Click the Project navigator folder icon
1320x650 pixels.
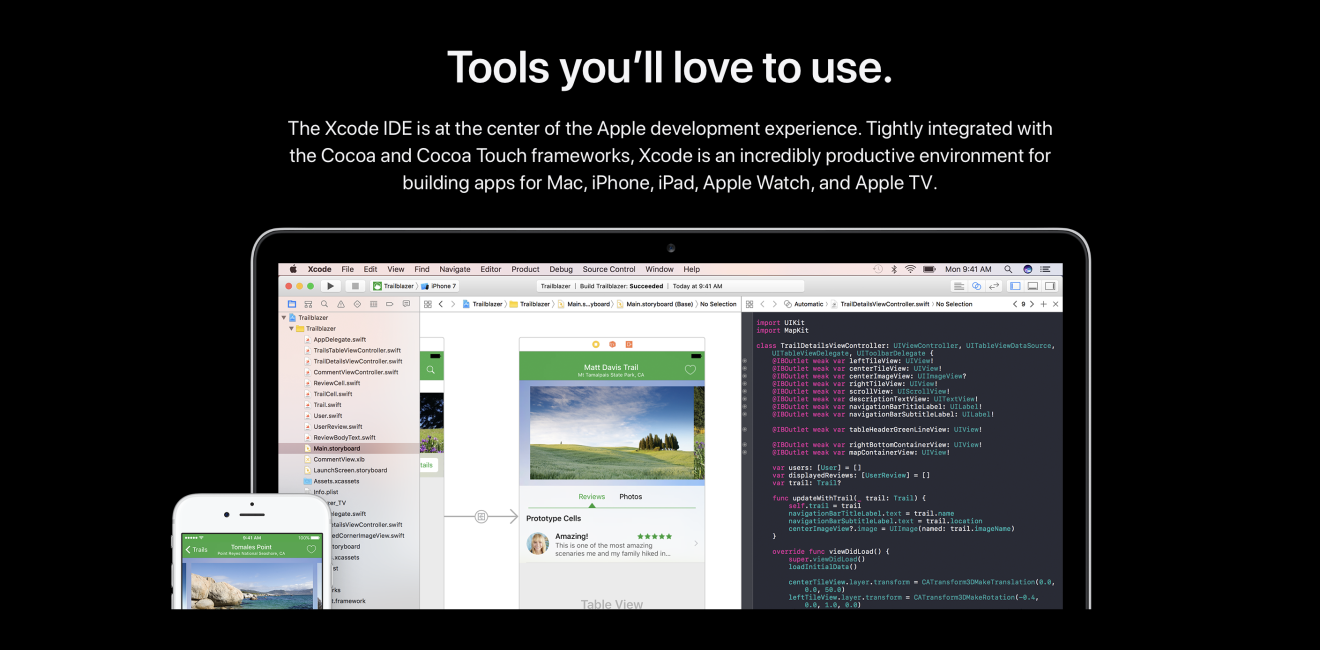coord(293,304)
